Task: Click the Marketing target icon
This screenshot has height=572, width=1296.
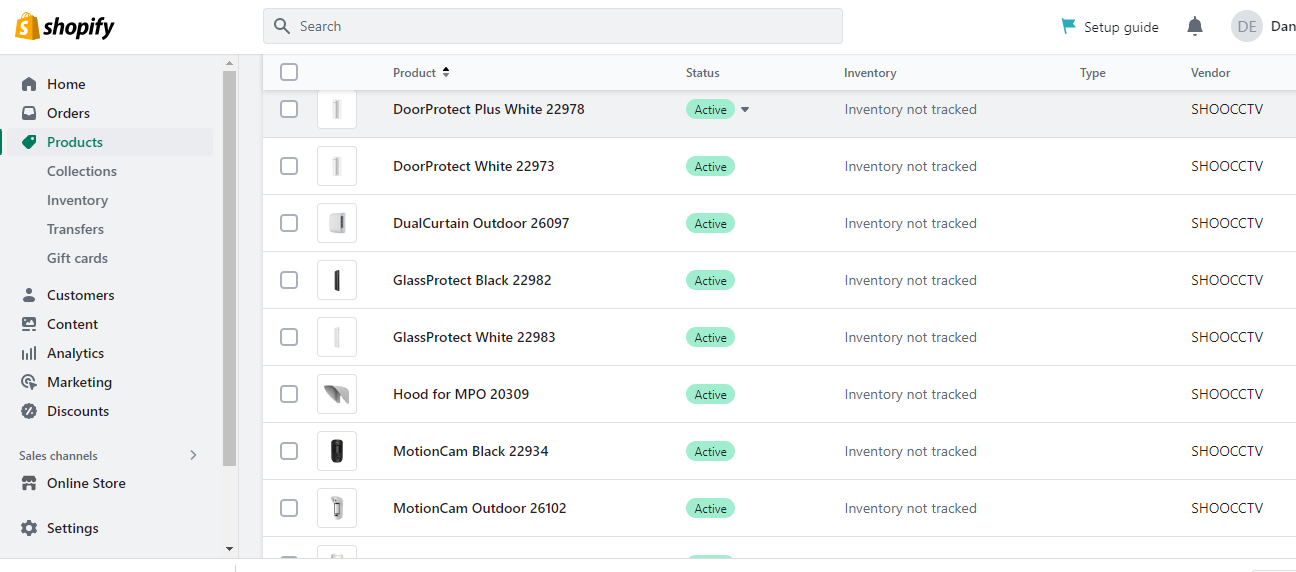Action: click(x=29, y=382)
